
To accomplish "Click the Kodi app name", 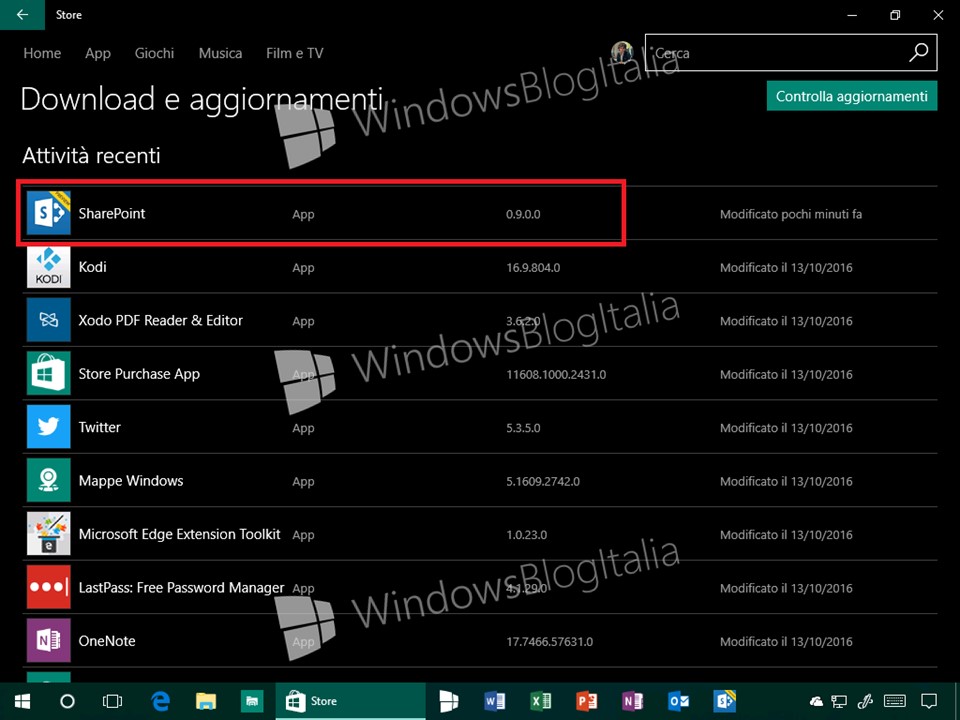I will point(92,267).
